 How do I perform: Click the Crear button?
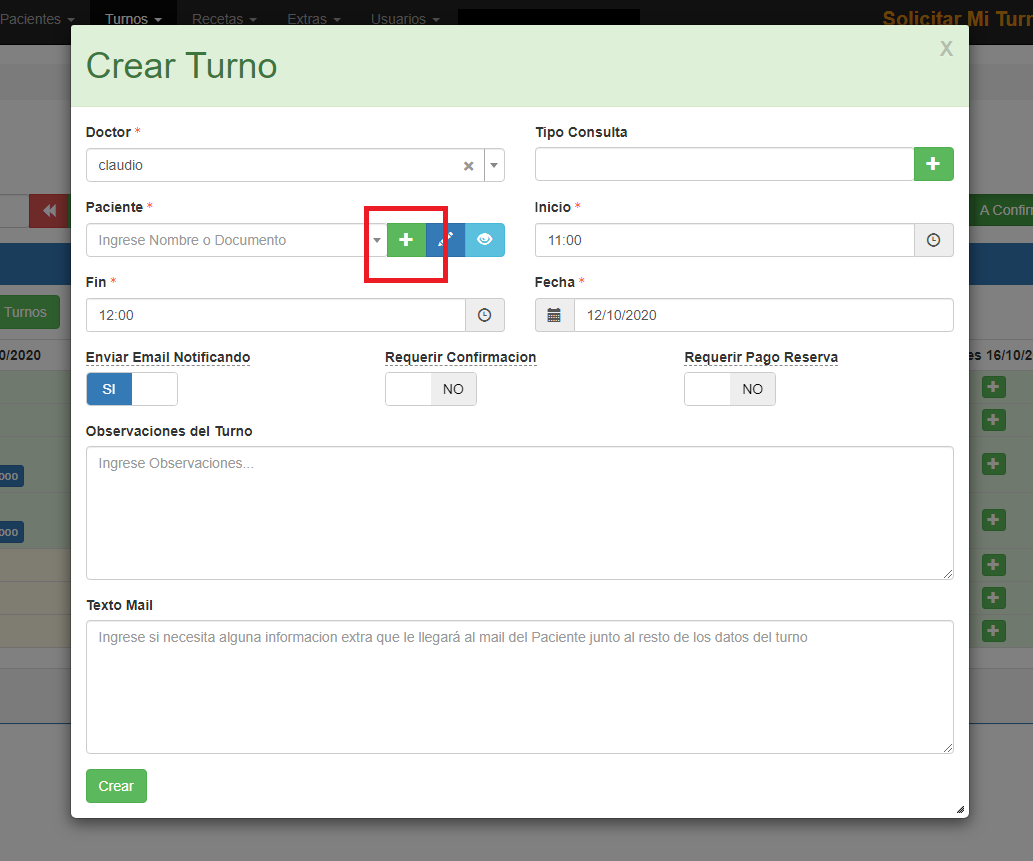(x=116, y=786)
